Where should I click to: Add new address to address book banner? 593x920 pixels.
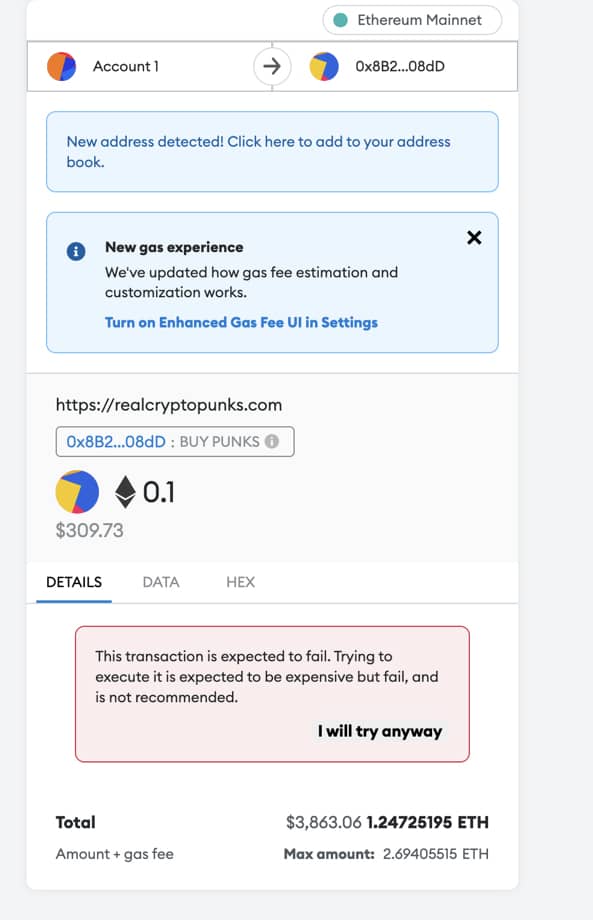pyautogui.click(x=272, y=151)
